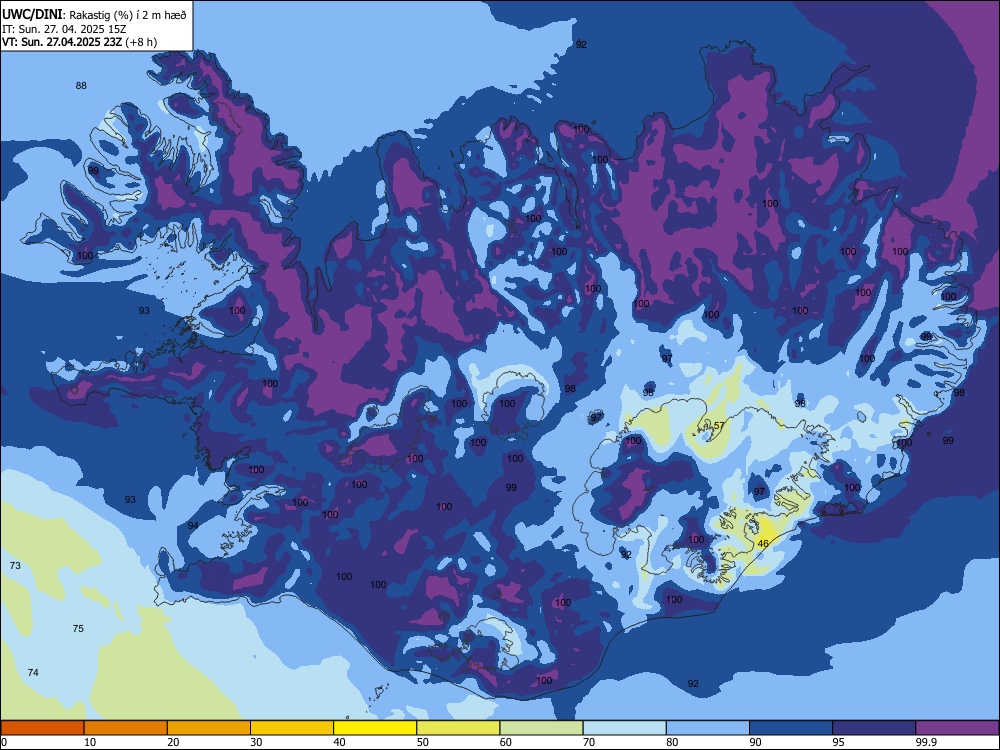Click the 'IT: Sun. 27. 04. 2025 15Z' line
The width and height of the screenshot is (1000, 750).
coord(62,29)
